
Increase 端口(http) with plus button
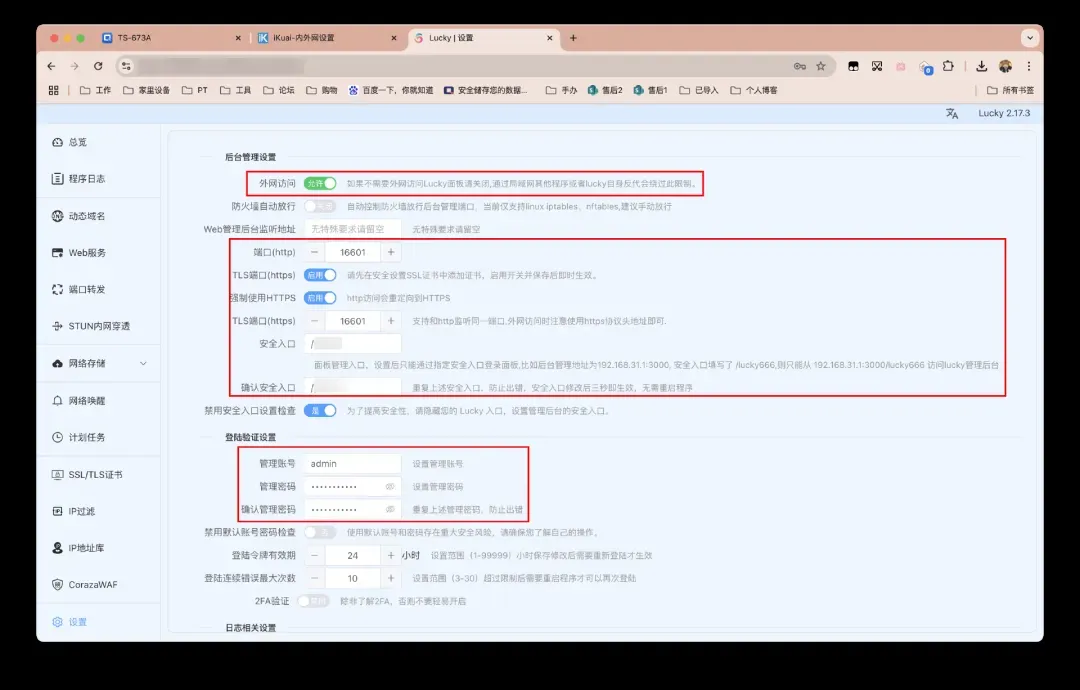391,253
